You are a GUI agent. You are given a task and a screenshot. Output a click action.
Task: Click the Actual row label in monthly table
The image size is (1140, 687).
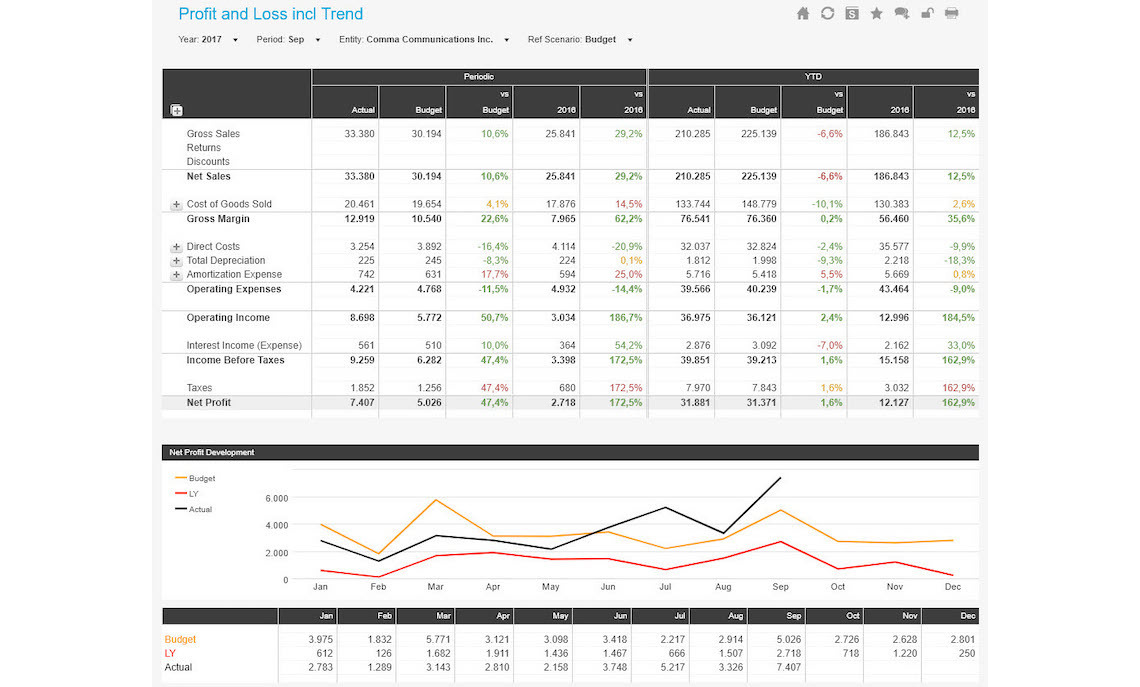178,667
